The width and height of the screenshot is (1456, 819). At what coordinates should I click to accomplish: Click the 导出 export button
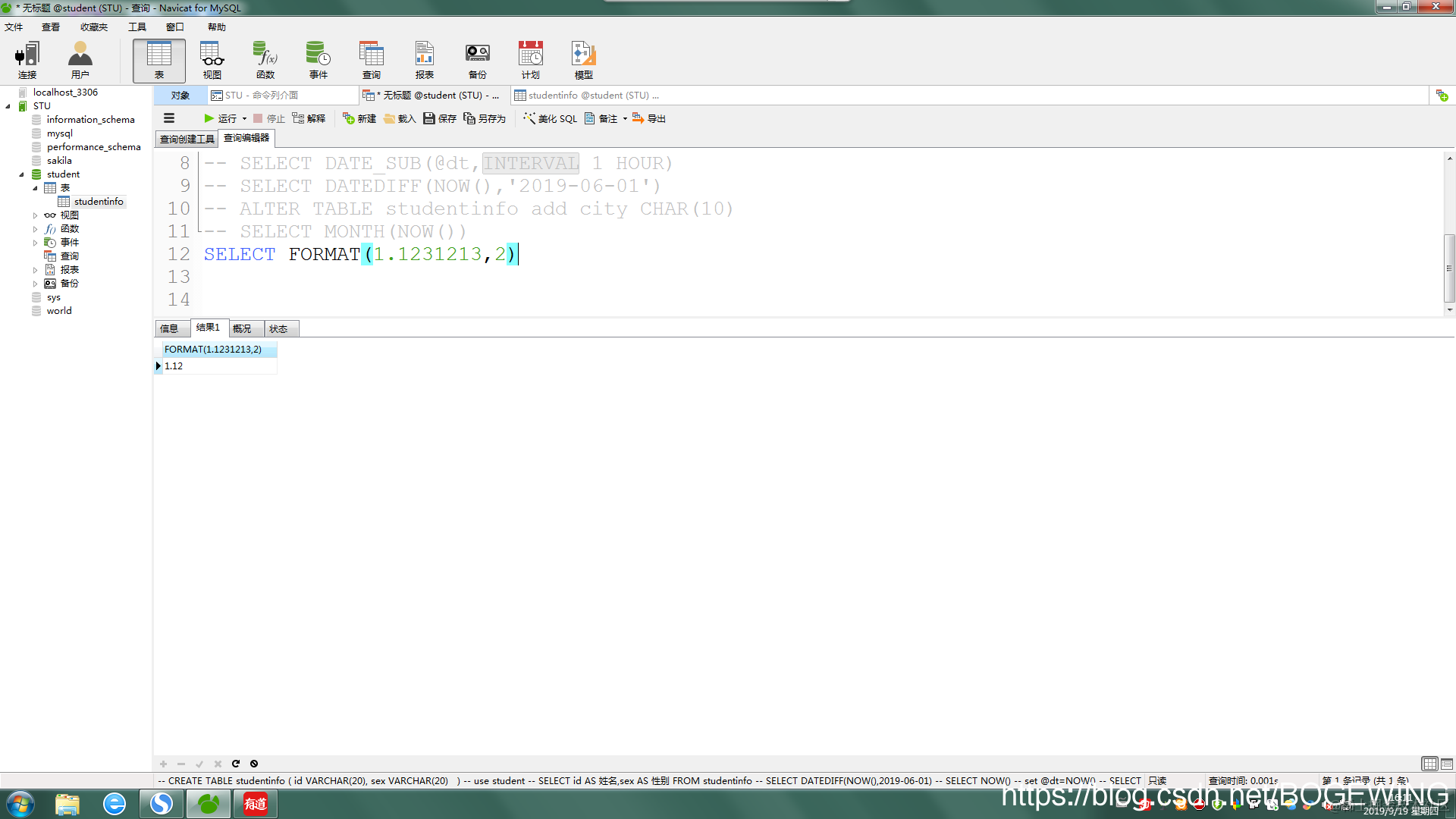tap(649, 118)
